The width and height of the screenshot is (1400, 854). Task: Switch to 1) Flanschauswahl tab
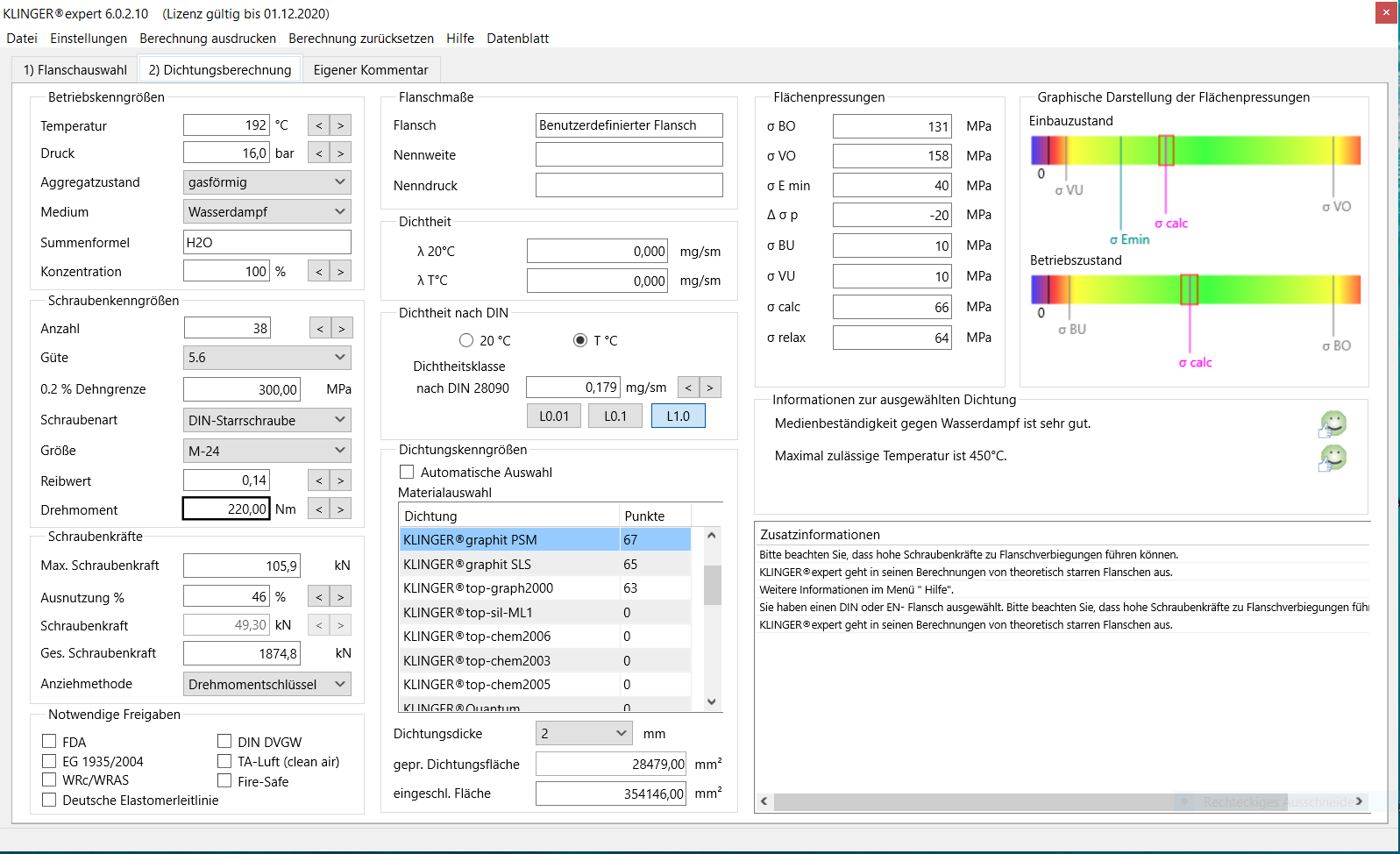click(x=75, y=70)
